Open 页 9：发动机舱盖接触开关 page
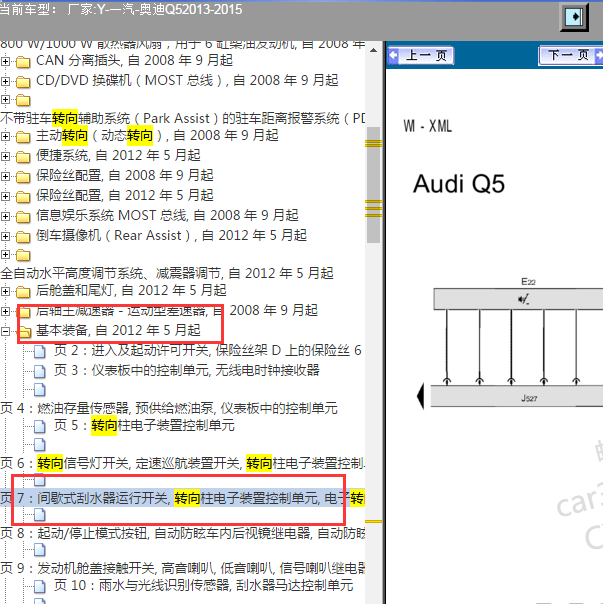 pos(182,569)
